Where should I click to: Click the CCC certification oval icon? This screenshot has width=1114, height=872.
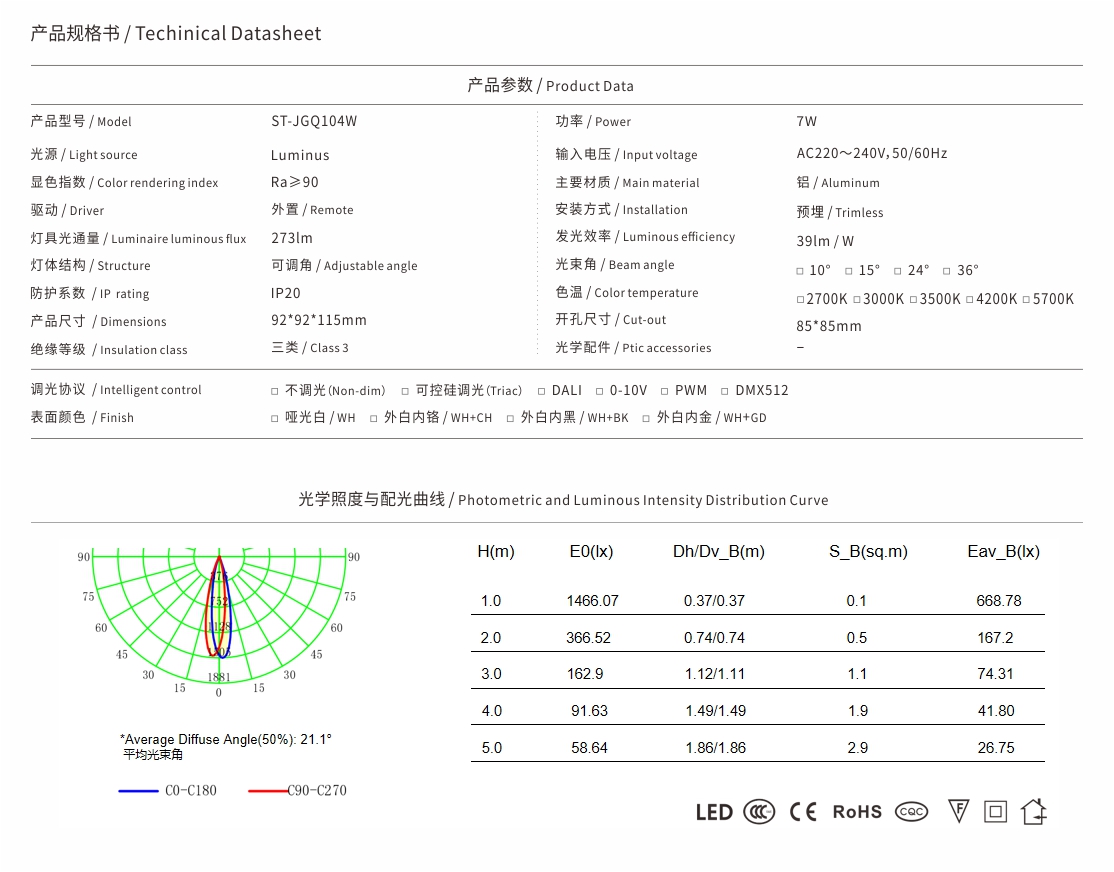(x=759, y=812)
